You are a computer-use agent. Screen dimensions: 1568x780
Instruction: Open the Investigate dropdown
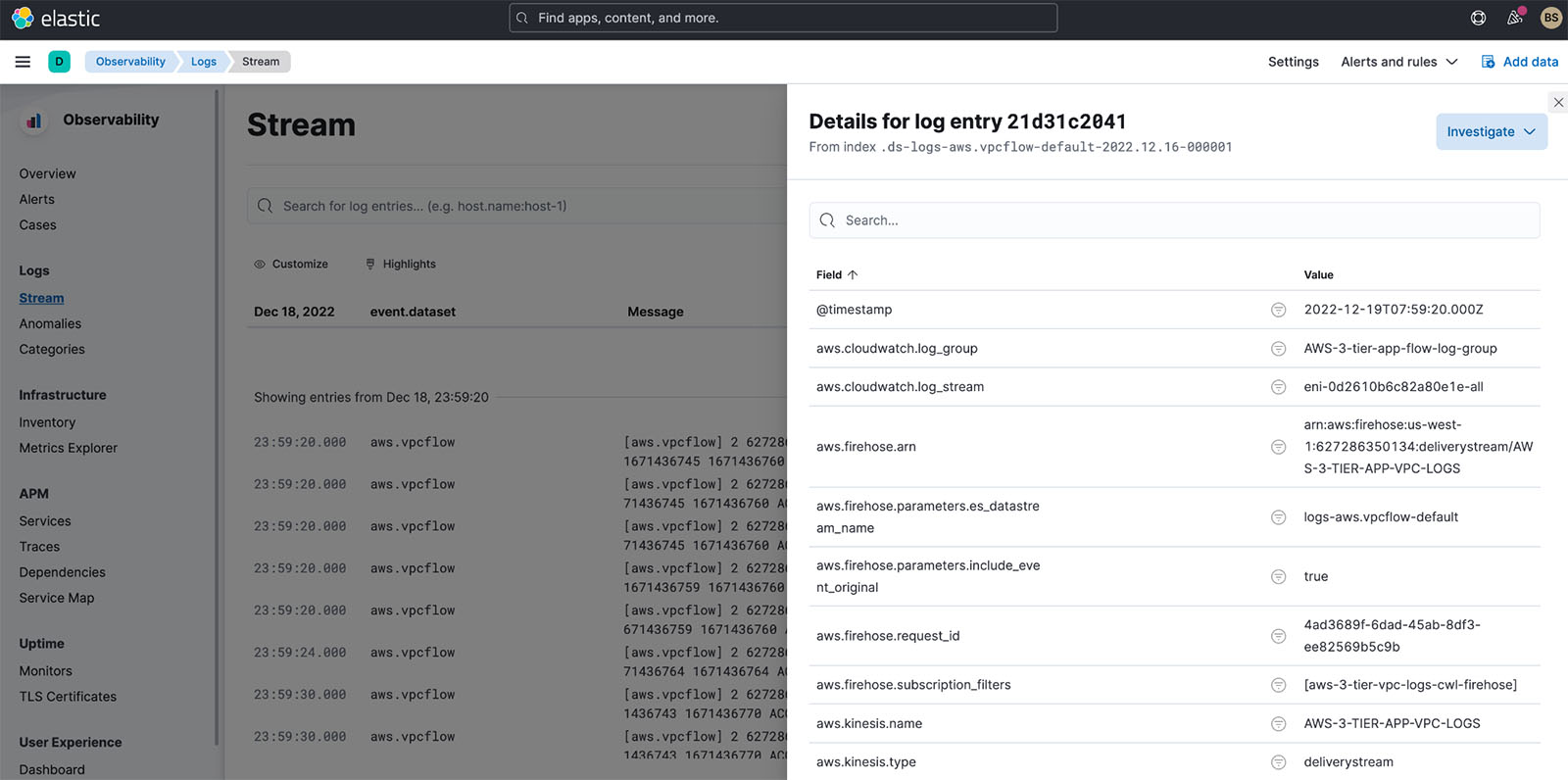pyautogui.click(x=1492, y=132)
